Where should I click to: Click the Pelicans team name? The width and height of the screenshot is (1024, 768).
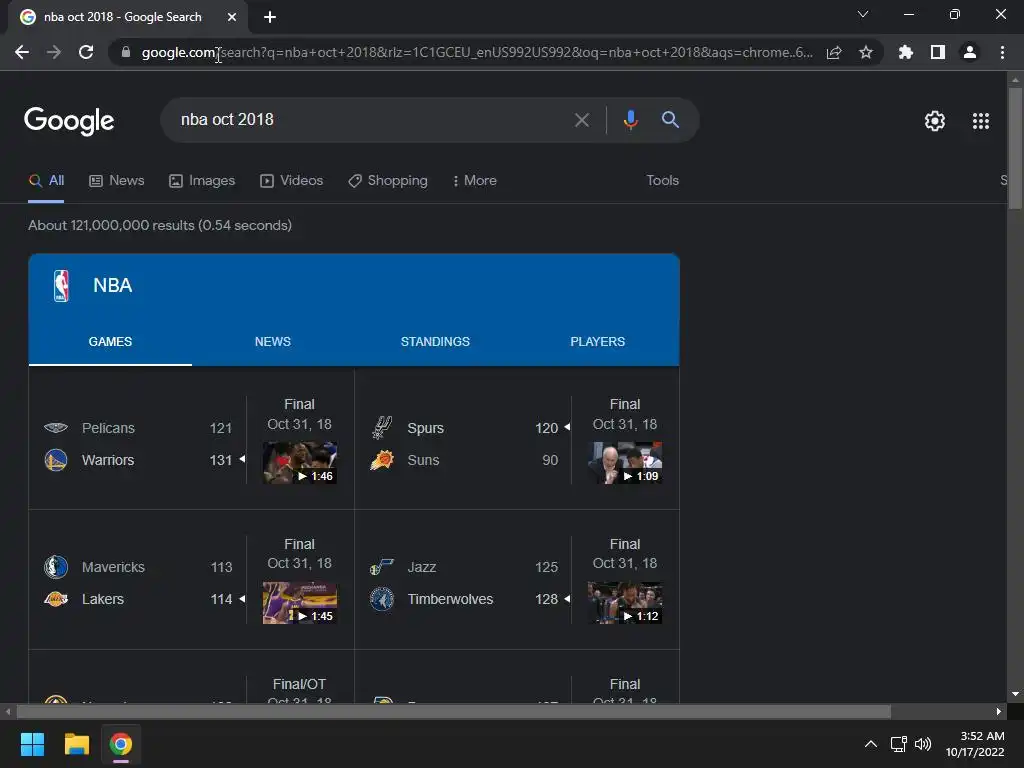coord(108,428)
